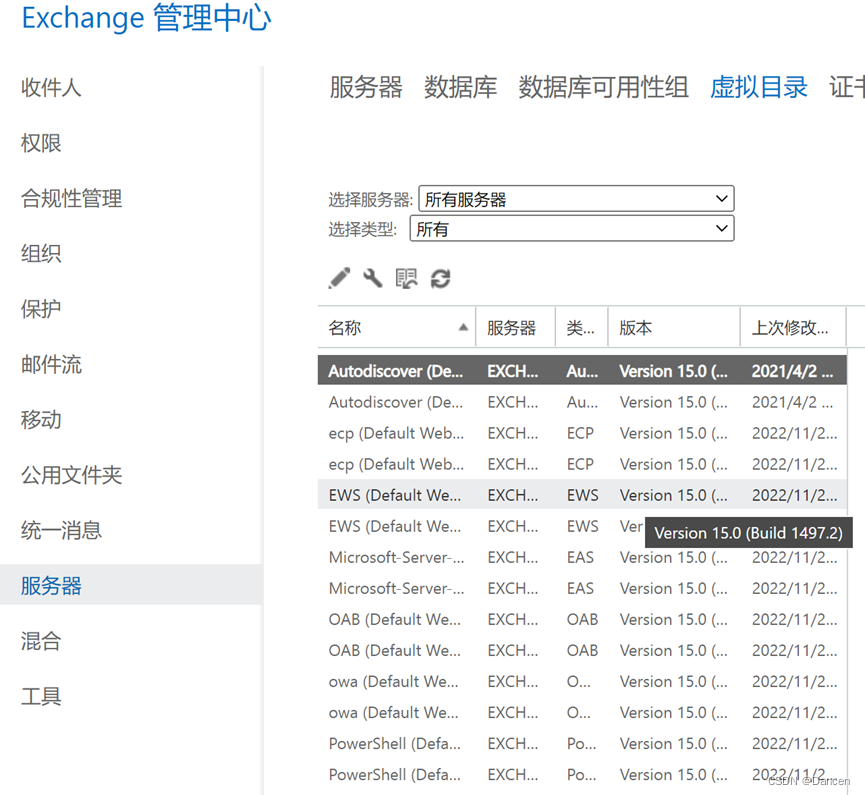Screen dimensions: 865x795
Task: Select the second owa (Default We... row
Action: click(582, 712)
